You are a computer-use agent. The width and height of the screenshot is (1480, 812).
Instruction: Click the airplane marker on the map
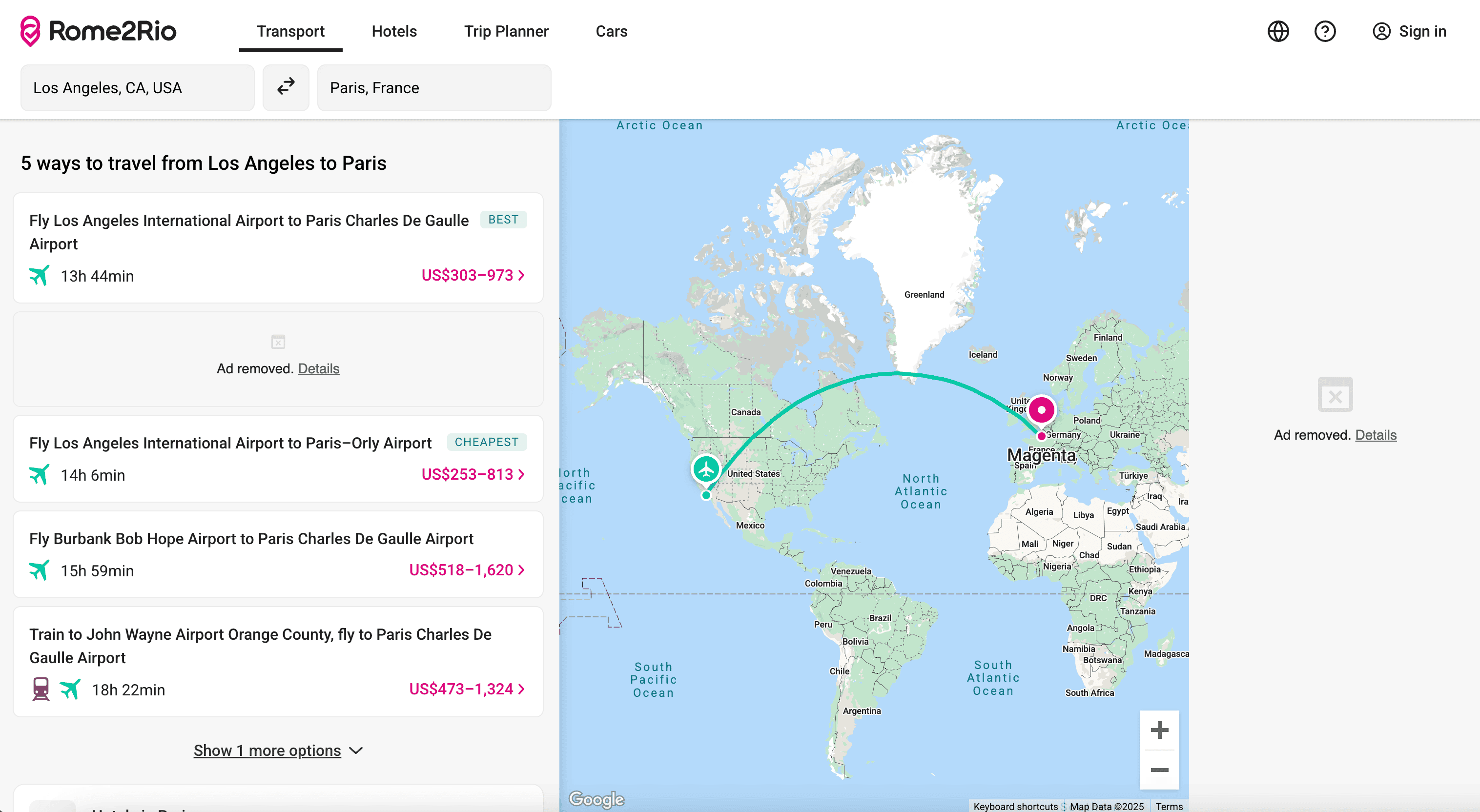coord(706,469)
